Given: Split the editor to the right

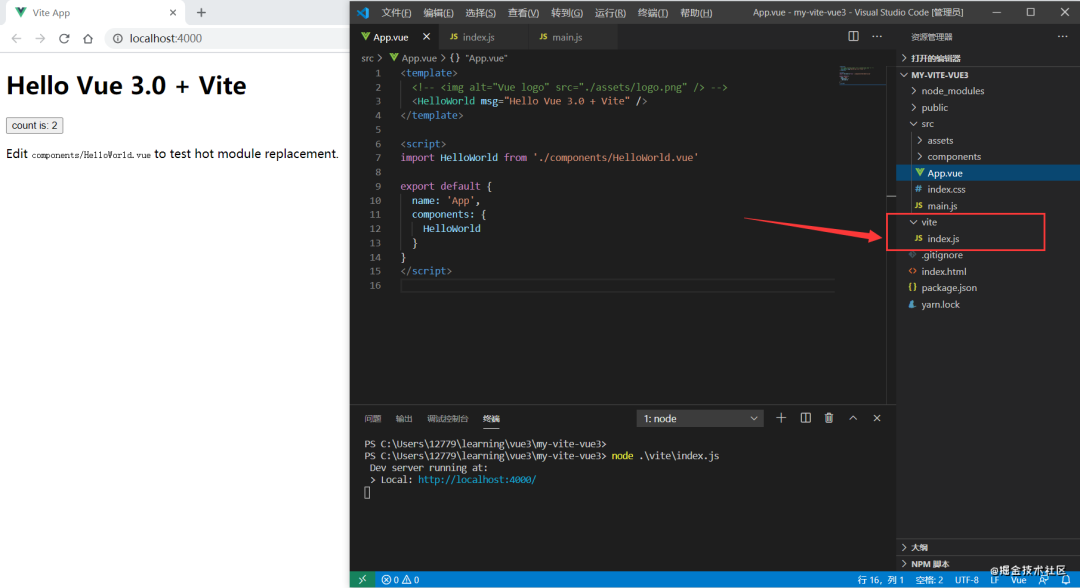Looking at the screenshot, I should click(x=853, y=36).
